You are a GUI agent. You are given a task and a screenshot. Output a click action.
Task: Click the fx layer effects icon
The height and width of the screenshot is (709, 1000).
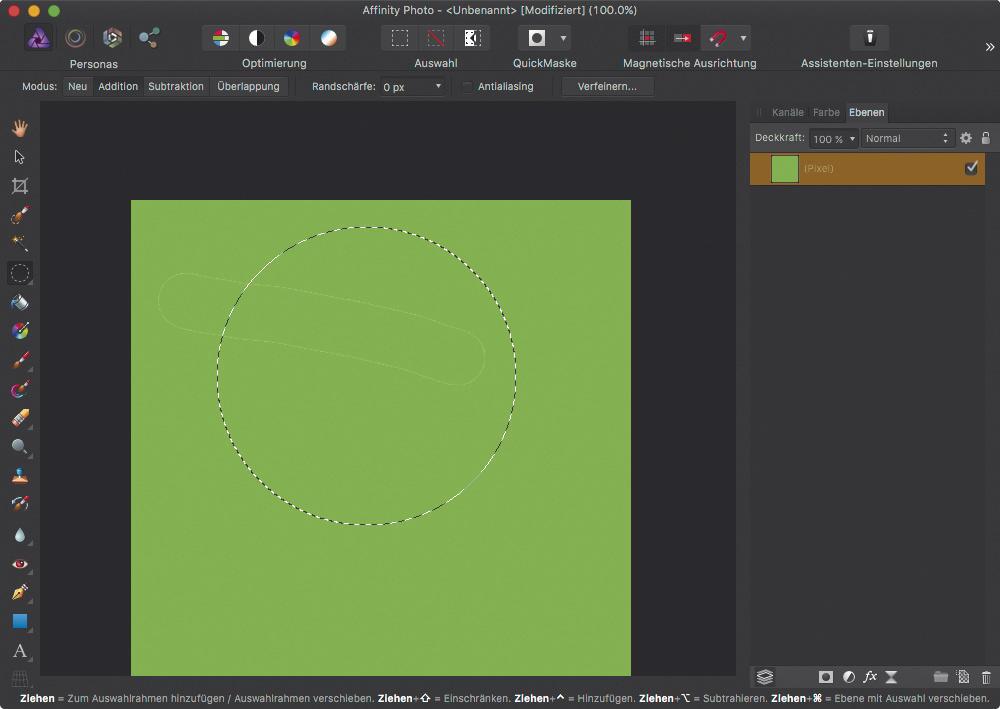tap(870, 677)
